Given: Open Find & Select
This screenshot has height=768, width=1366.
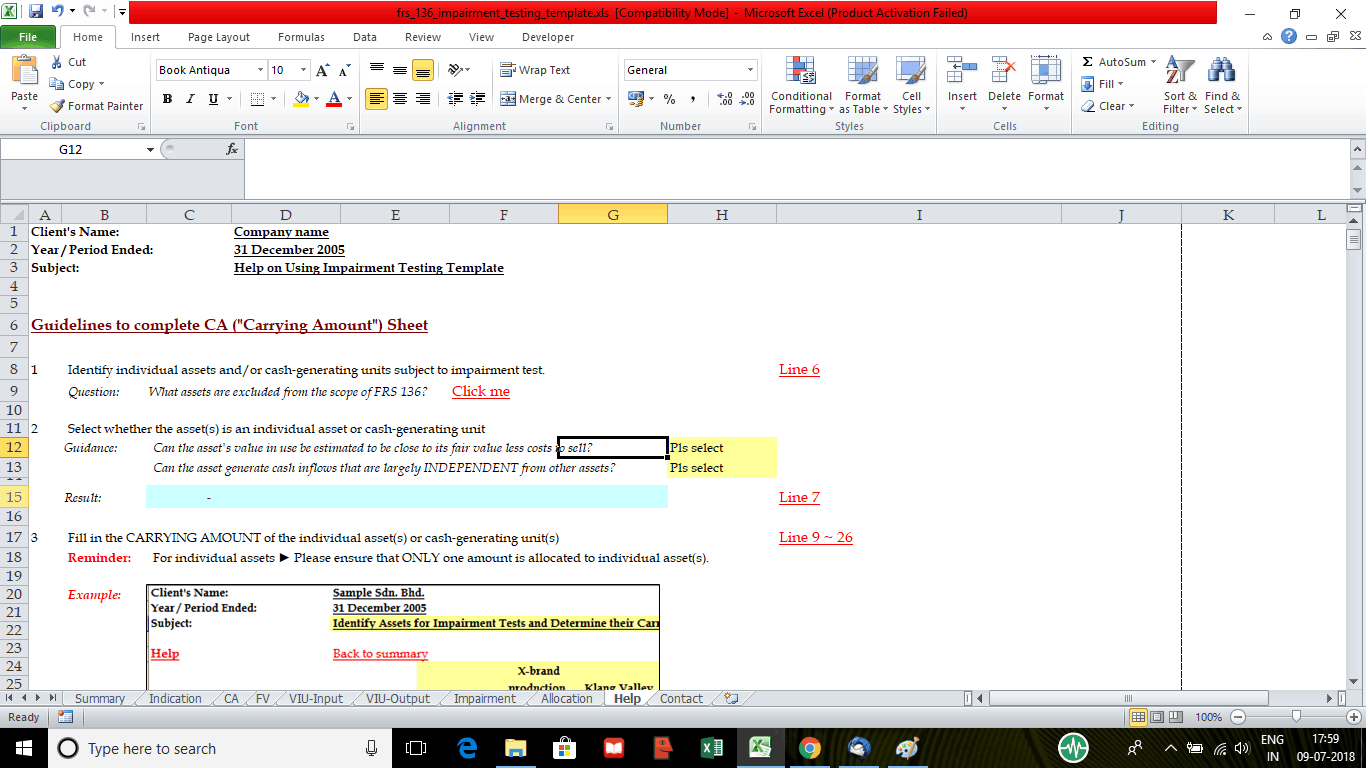Looking at the screenshot, I should pos(1222,86).
